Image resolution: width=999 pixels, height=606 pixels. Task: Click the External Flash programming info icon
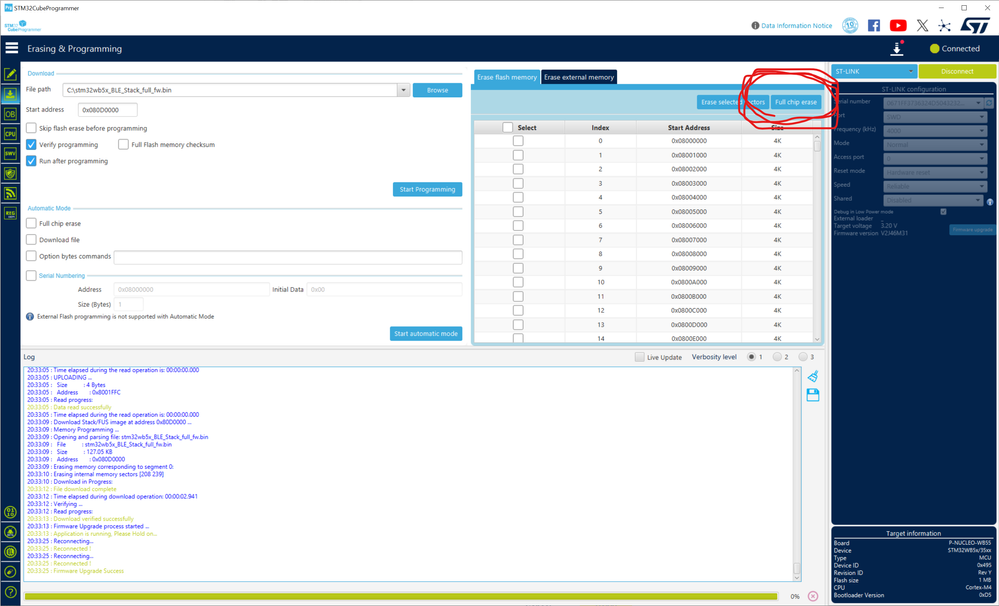[30, 317]
